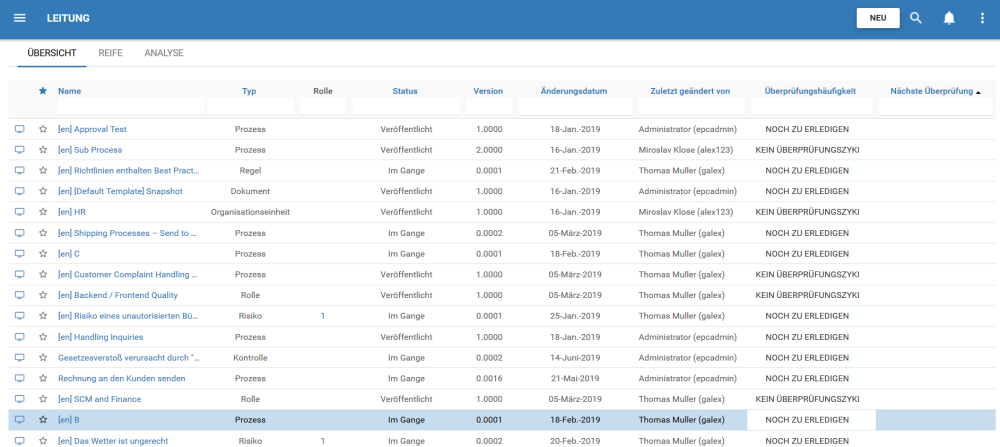Sort by the Name column header
1000x447 pixels.
[70, 91]
